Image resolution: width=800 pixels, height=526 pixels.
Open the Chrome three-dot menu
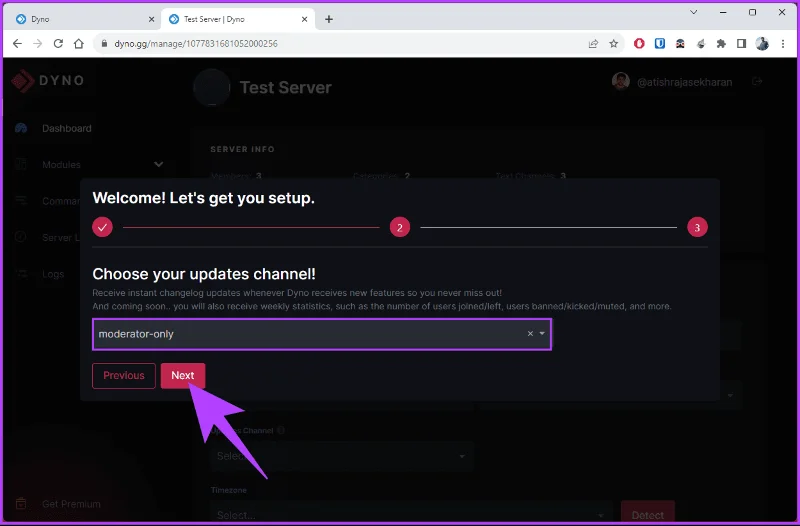click(x=783, y=43)
